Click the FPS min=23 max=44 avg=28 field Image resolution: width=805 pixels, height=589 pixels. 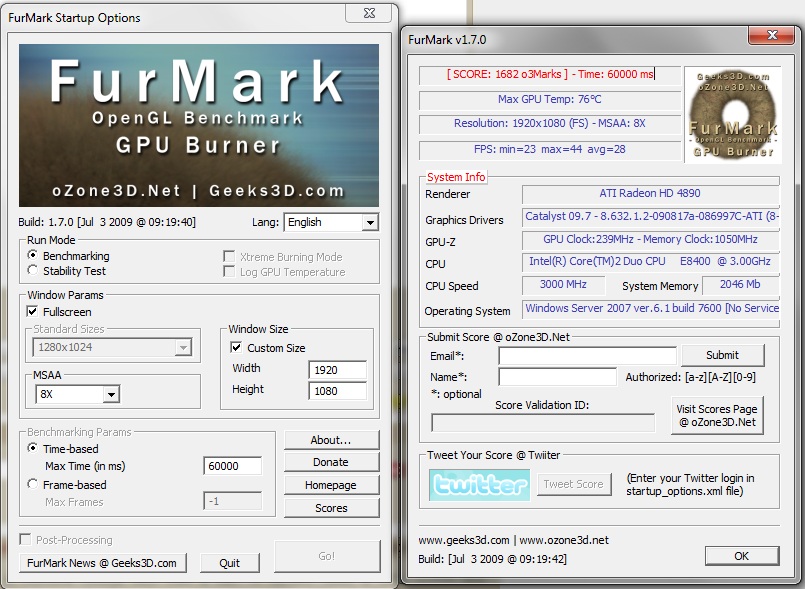550,149
